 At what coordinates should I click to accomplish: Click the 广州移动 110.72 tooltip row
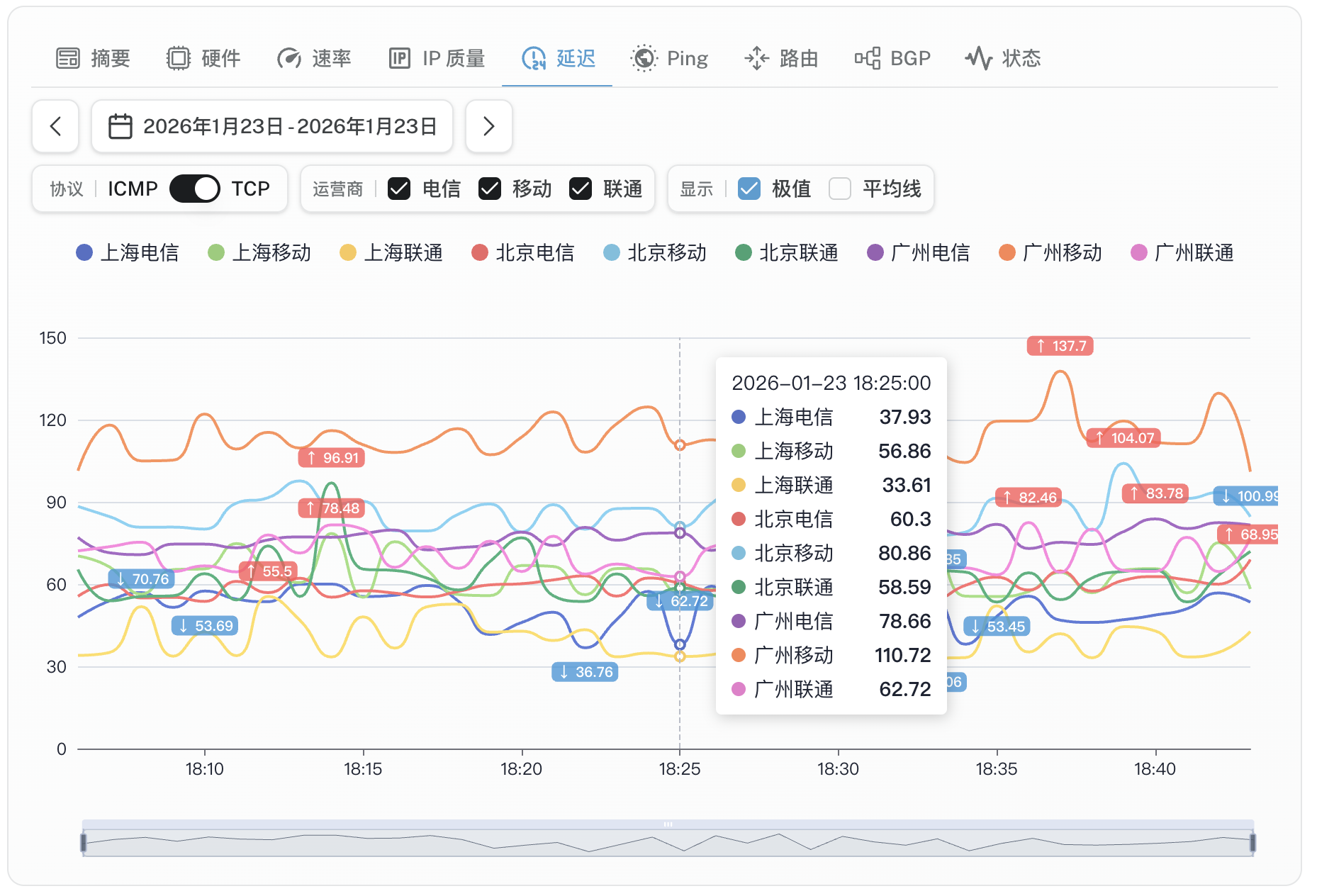coord(831,655)
